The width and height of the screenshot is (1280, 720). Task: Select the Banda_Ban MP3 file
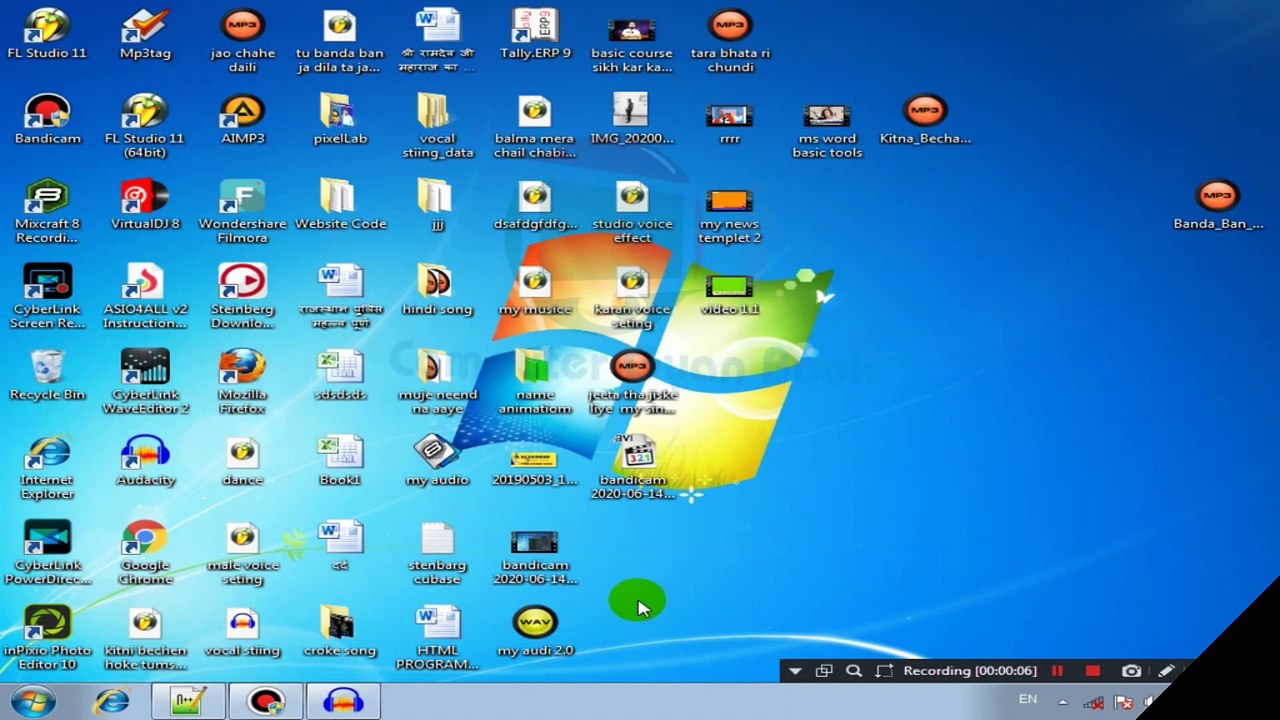pos(1218,205)
